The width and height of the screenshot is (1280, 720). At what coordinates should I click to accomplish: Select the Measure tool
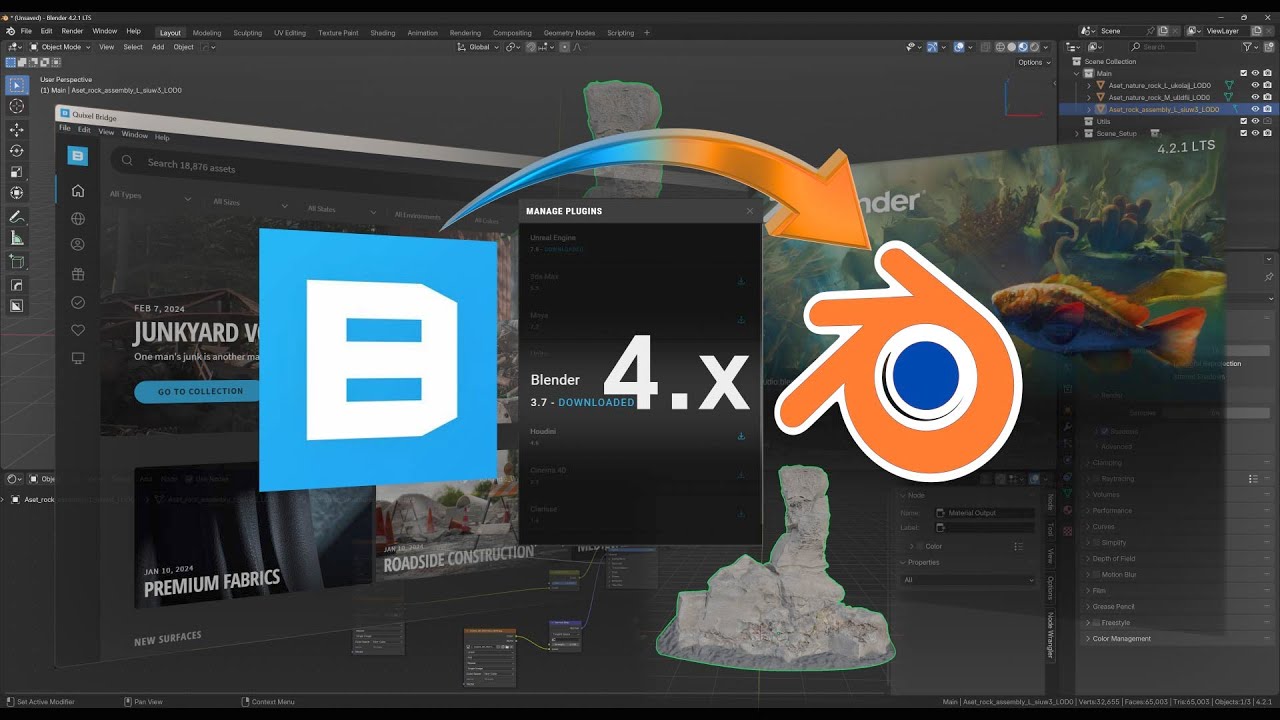[x=17, y=238]
